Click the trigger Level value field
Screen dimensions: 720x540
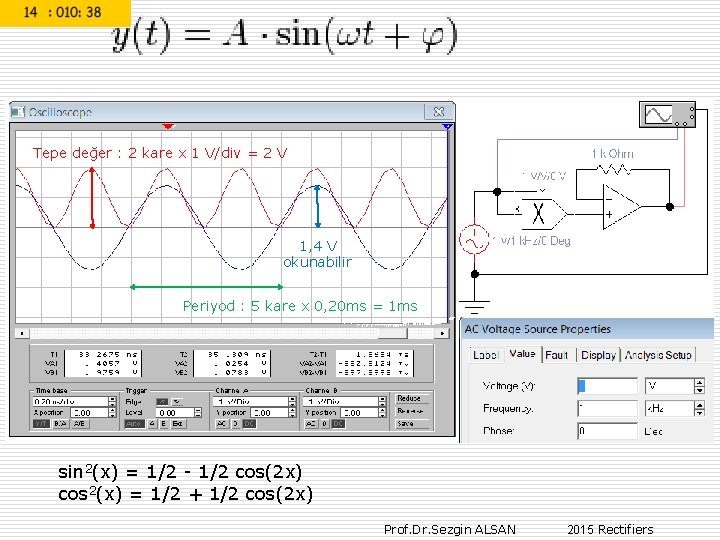click(175, 413)
